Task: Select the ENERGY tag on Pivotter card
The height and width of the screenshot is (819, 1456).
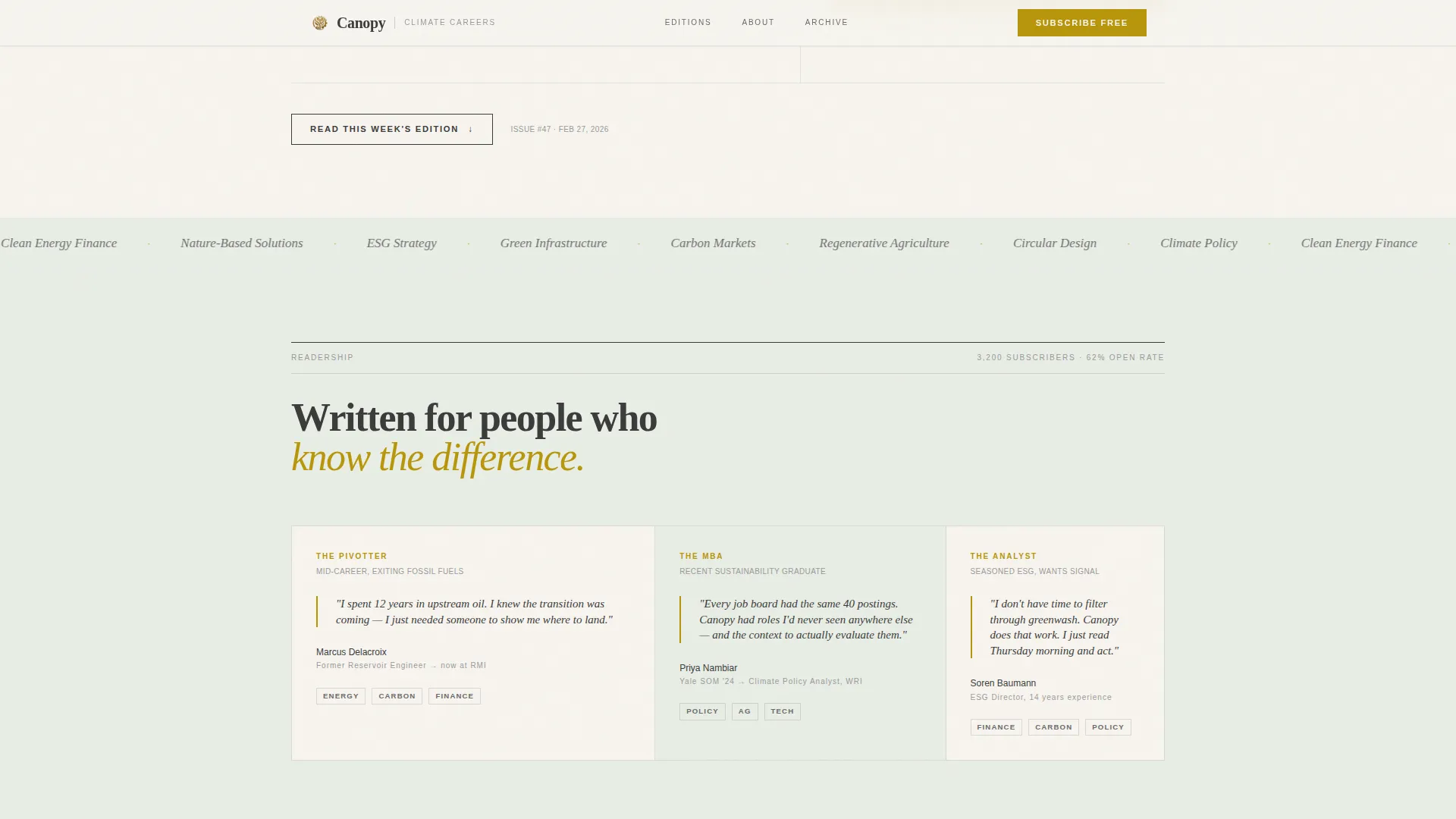Action: coord(340,696)
